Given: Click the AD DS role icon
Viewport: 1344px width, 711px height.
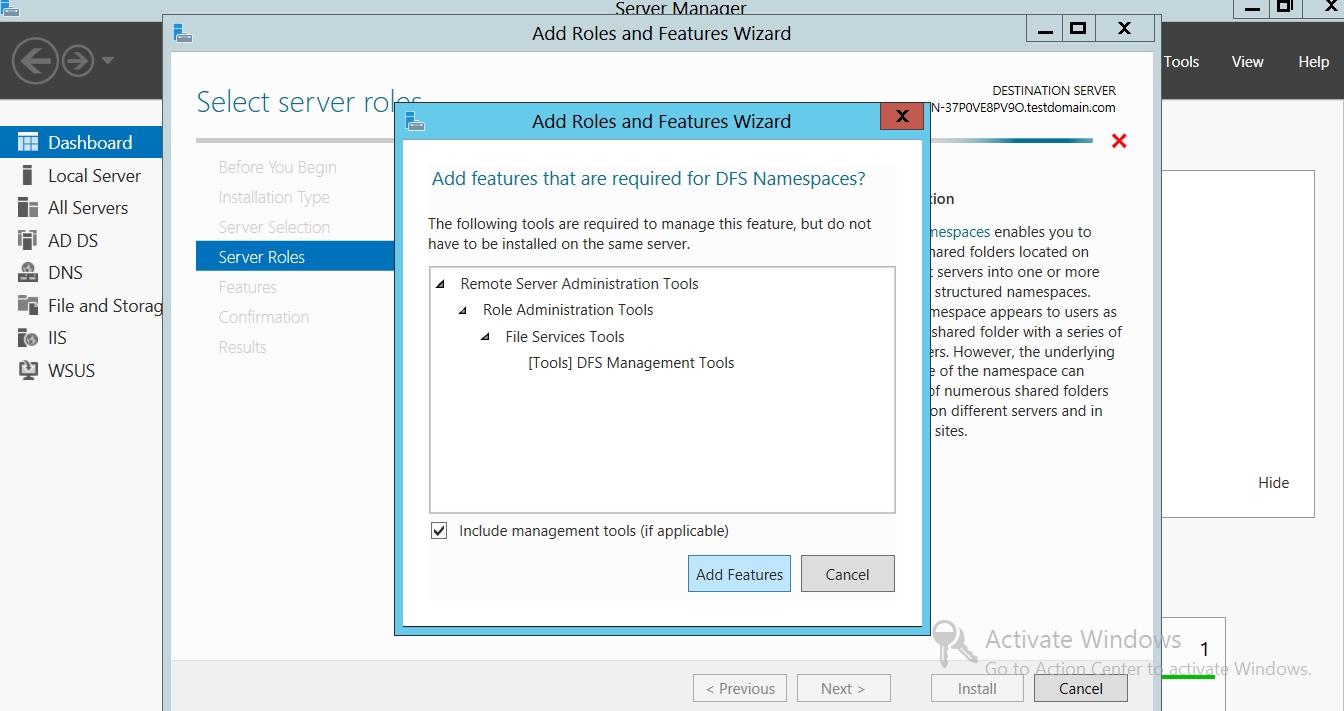Looking at the screenshot, I should pos(28,240).
